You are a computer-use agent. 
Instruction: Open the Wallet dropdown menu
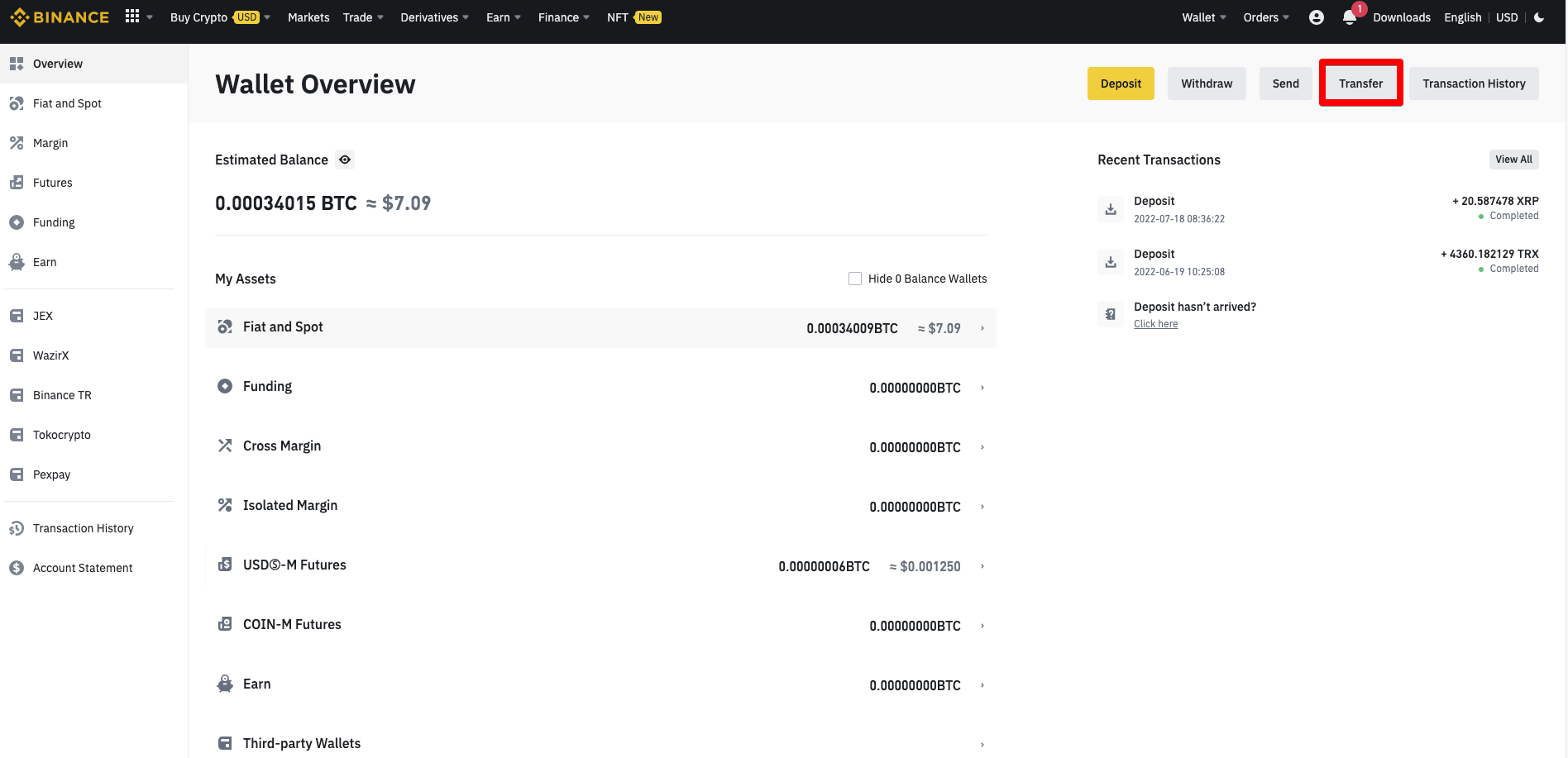(1204, 17)
